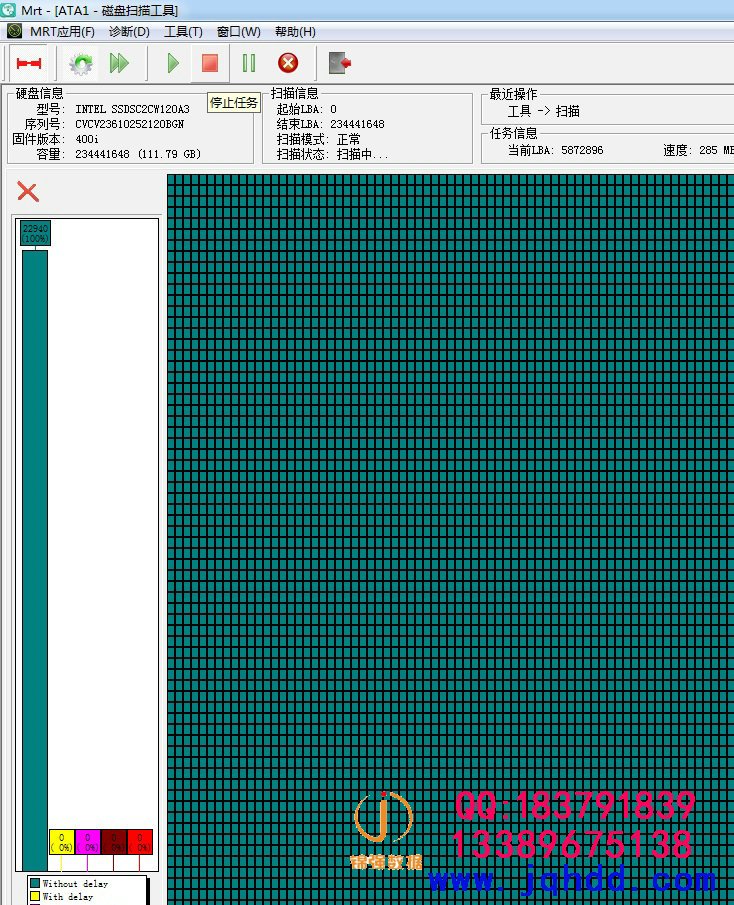Click the 结束LBA value 234441648

(357, 124)
